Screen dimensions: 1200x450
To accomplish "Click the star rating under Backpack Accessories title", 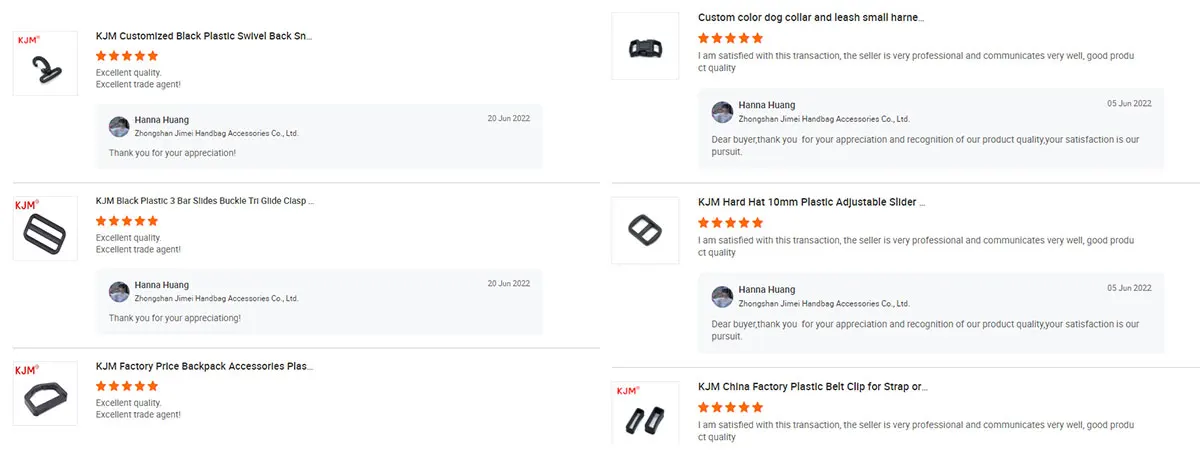I will [x=127, y=386].
